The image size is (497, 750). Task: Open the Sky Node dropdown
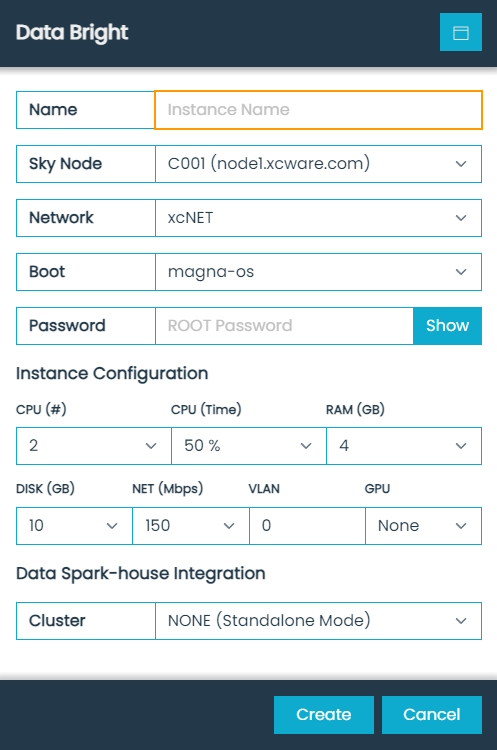(x=318, y=164)
